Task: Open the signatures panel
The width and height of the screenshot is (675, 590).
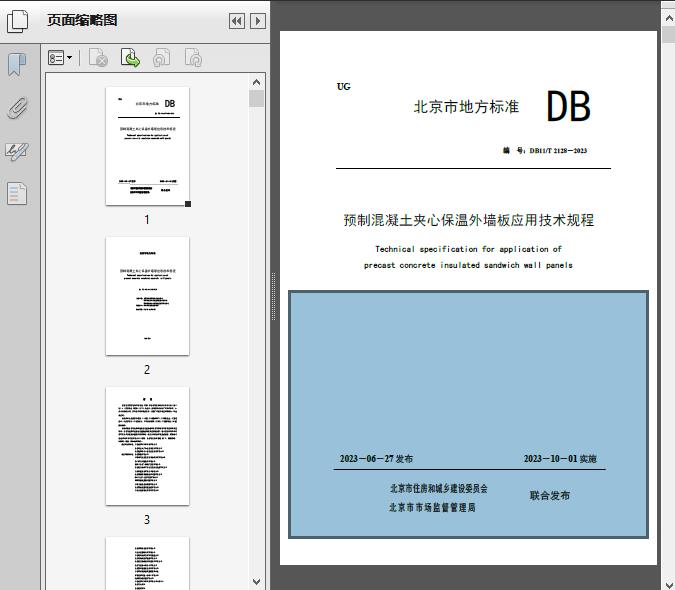Action: click(x=17, y=151)
